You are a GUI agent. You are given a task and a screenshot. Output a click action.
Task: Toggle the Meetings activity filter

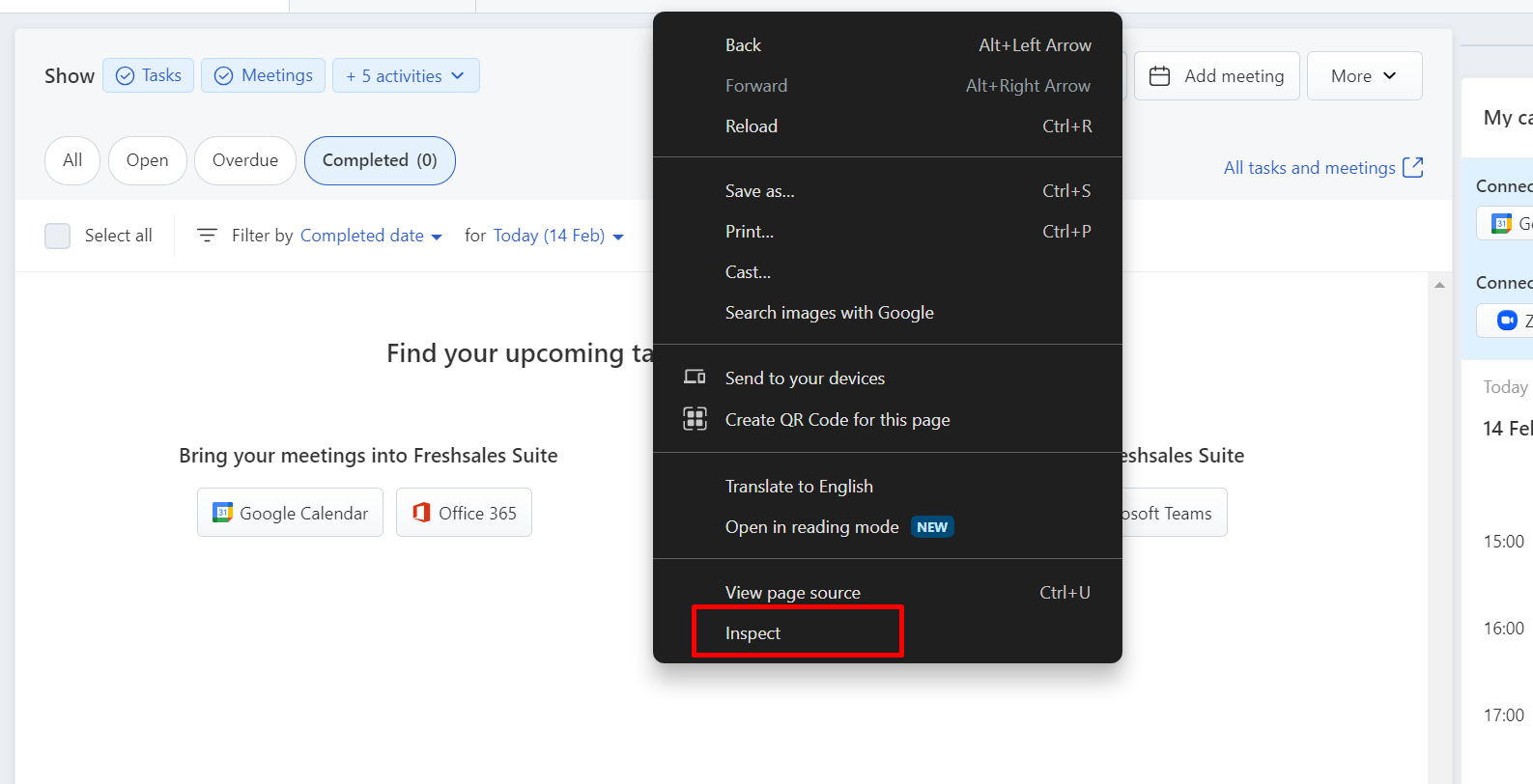click(263, 75)
